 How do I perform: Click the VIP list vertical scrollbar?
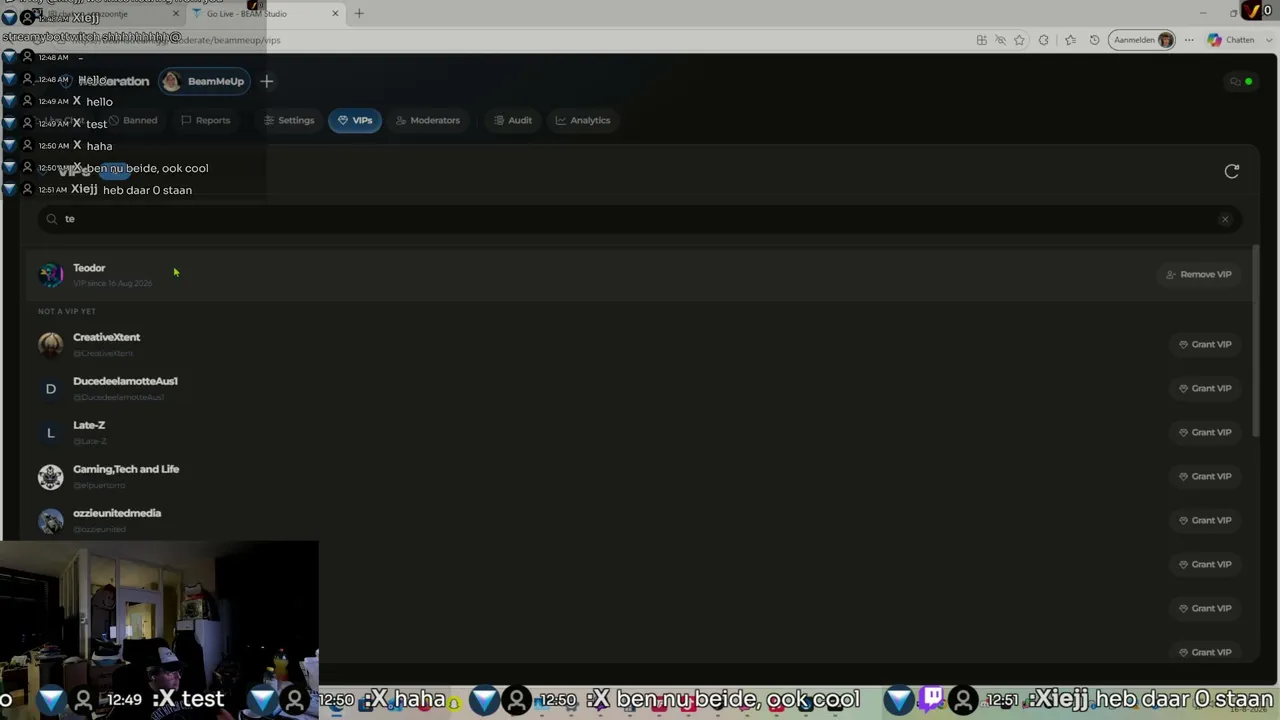(x=1256, y=340)
